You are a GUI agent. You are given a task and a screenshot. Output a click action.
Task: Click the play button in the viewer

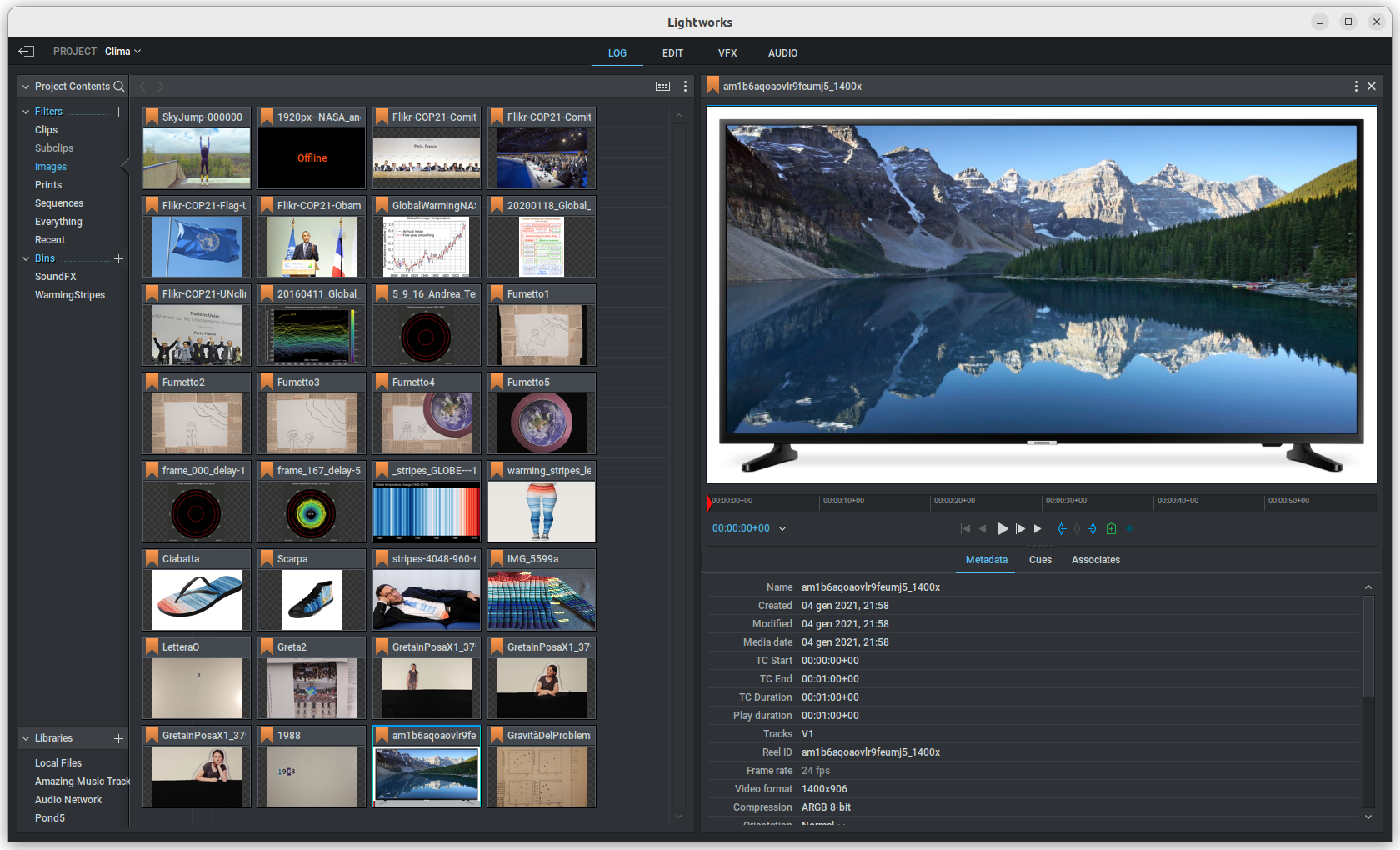click(x=1002, y=528)
